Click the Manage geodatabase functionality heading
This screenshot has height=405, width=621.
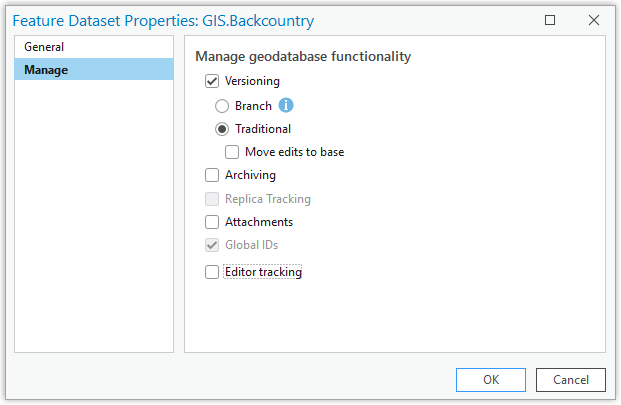303,57
